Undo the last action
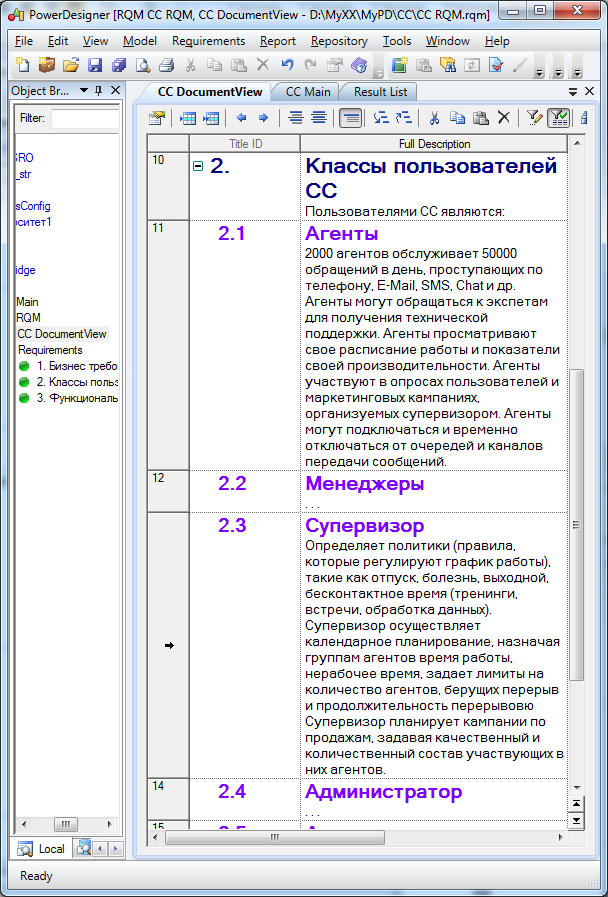Image resolution: width=608 pixels, height=897 pixels. point(287,65)
